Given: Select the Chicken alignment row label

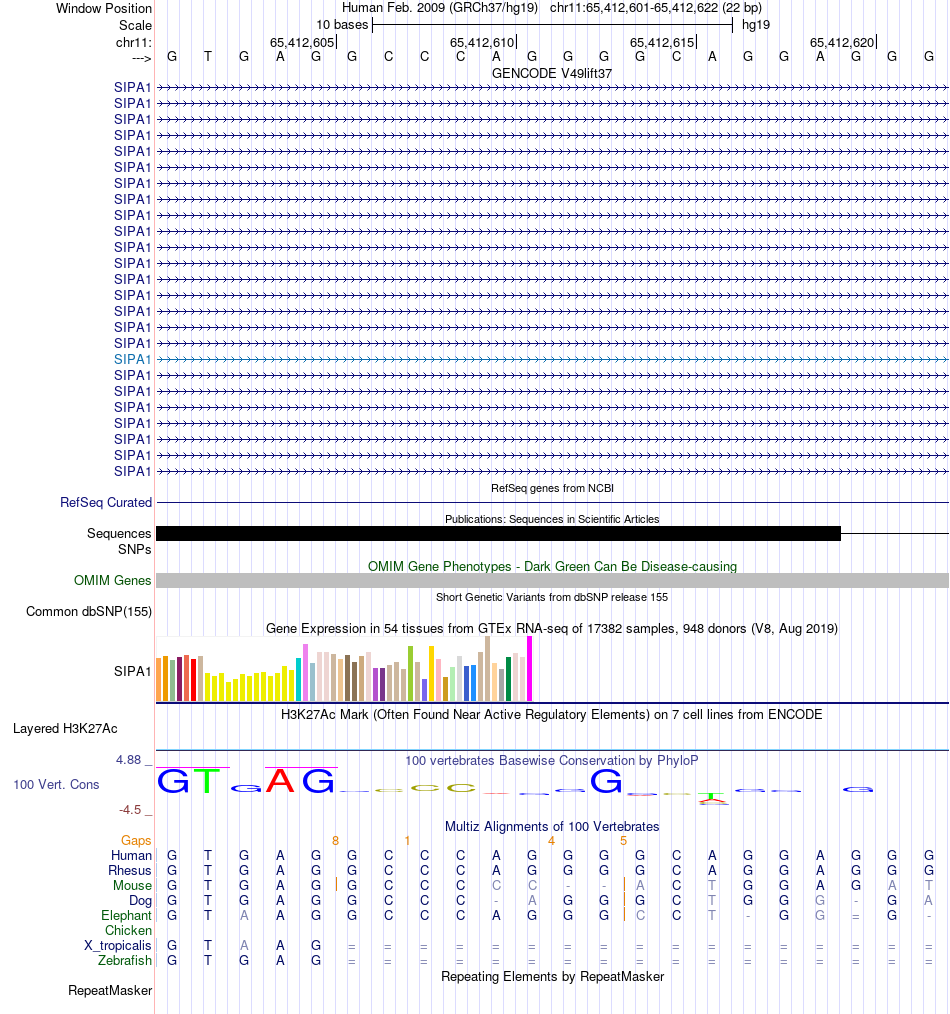Looking at the screenshot, I should pyautogui.click(x=129, y=931).
